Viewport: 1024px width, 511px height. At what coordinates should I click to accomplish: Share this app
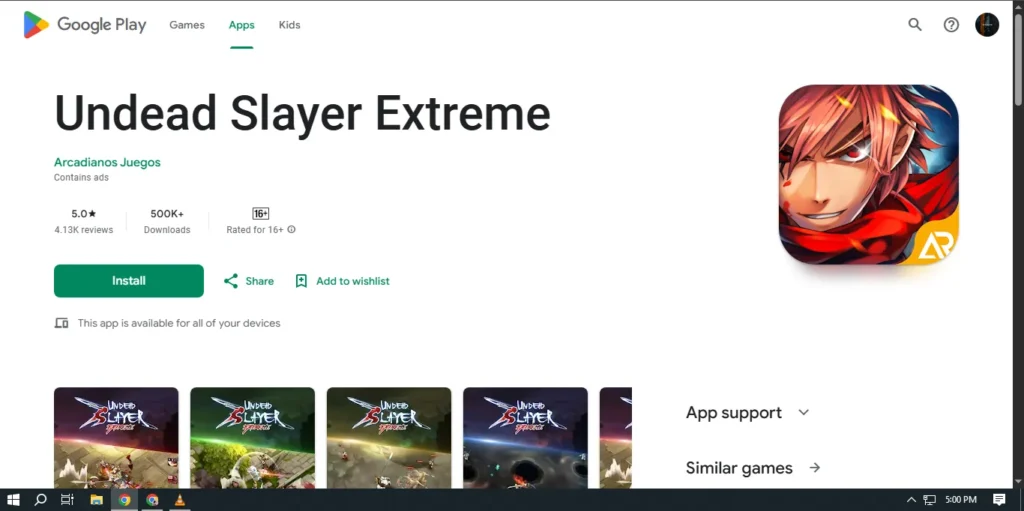pos(249,281)
